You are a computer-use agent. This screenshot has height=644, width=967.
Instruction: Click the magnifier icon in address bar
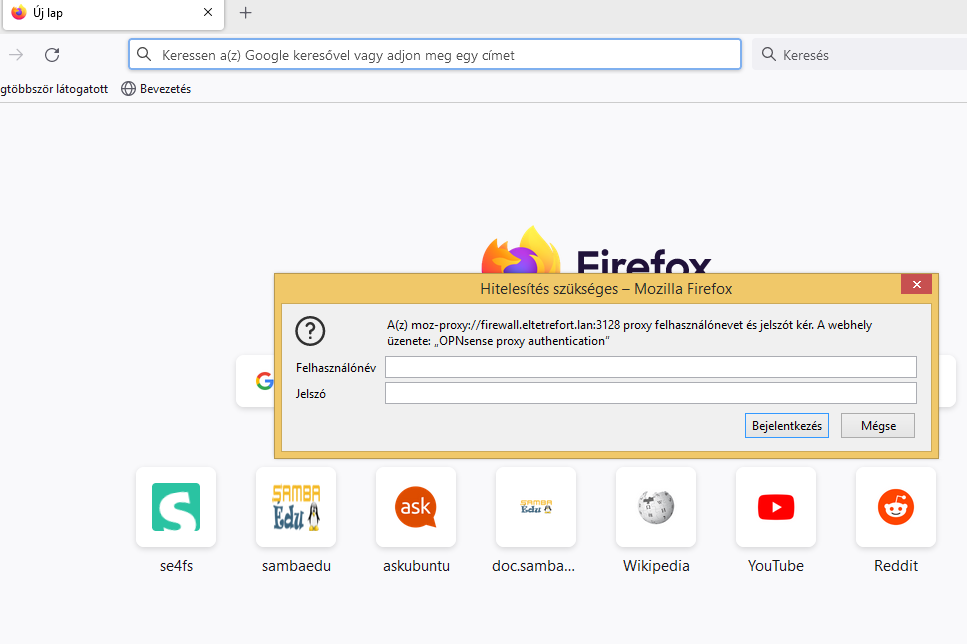click(x=144, y=54)
